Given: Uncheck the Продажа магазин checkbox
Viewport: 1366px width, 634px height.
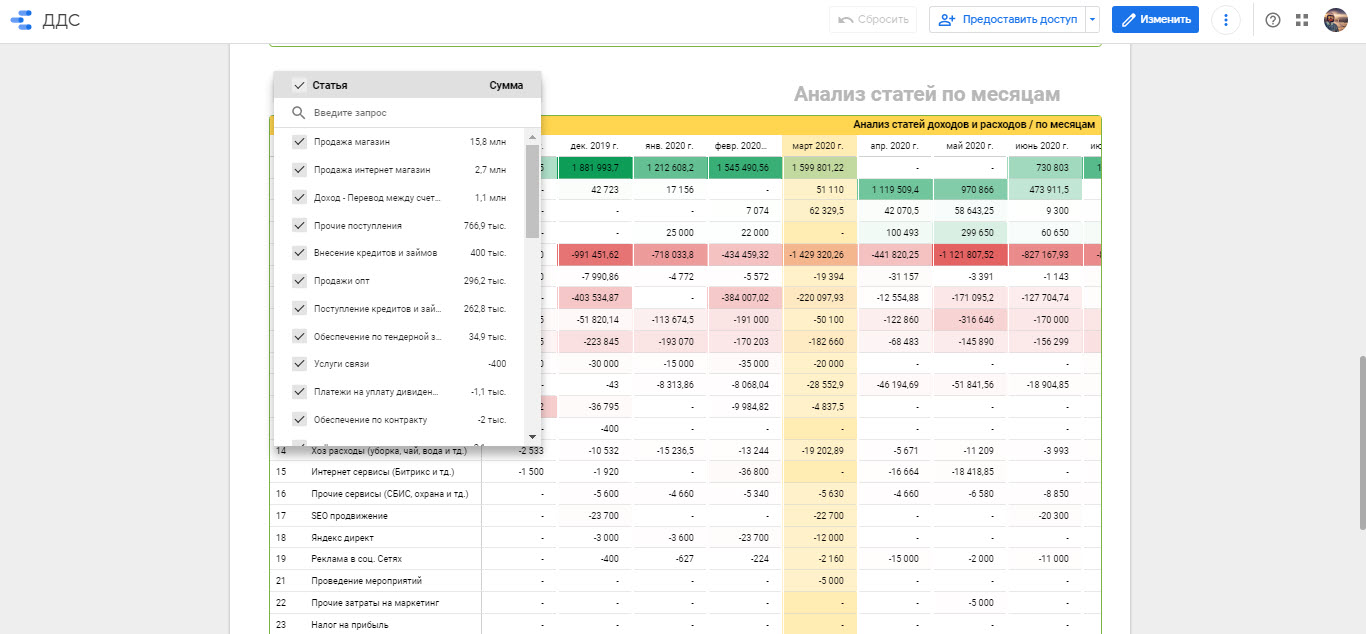Looking at the screenshot, I should [x=299, y=142].
